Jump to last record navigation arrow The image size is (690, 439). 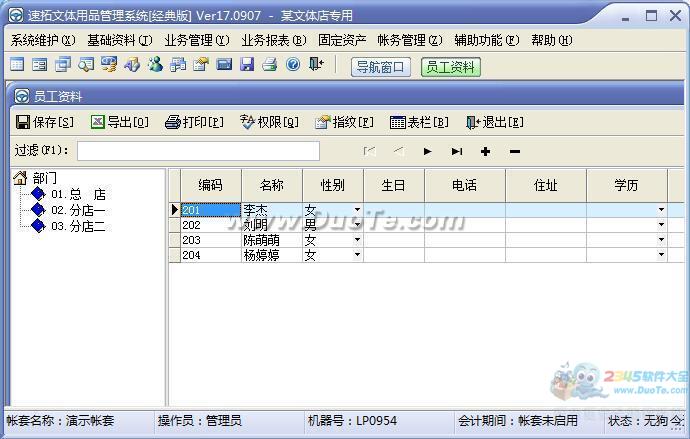tap(457, 151)
